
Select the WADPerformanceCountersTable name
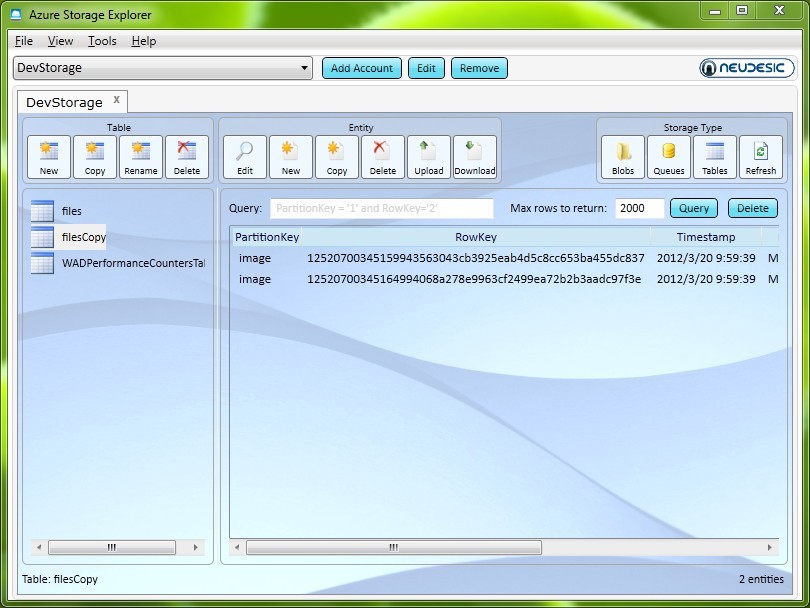[133, 263]
